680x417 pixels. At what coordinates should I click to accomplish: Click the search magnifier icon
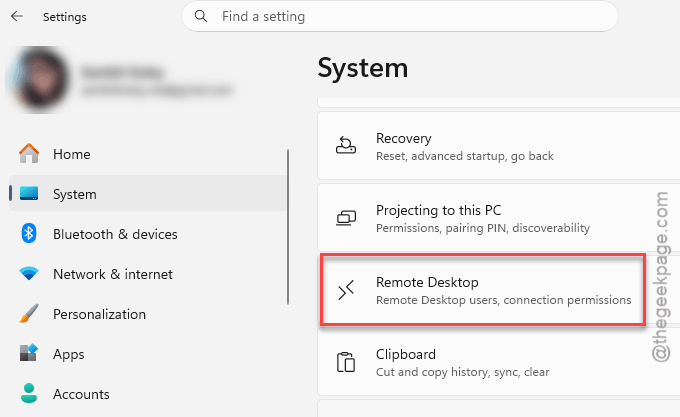point(200,16)
